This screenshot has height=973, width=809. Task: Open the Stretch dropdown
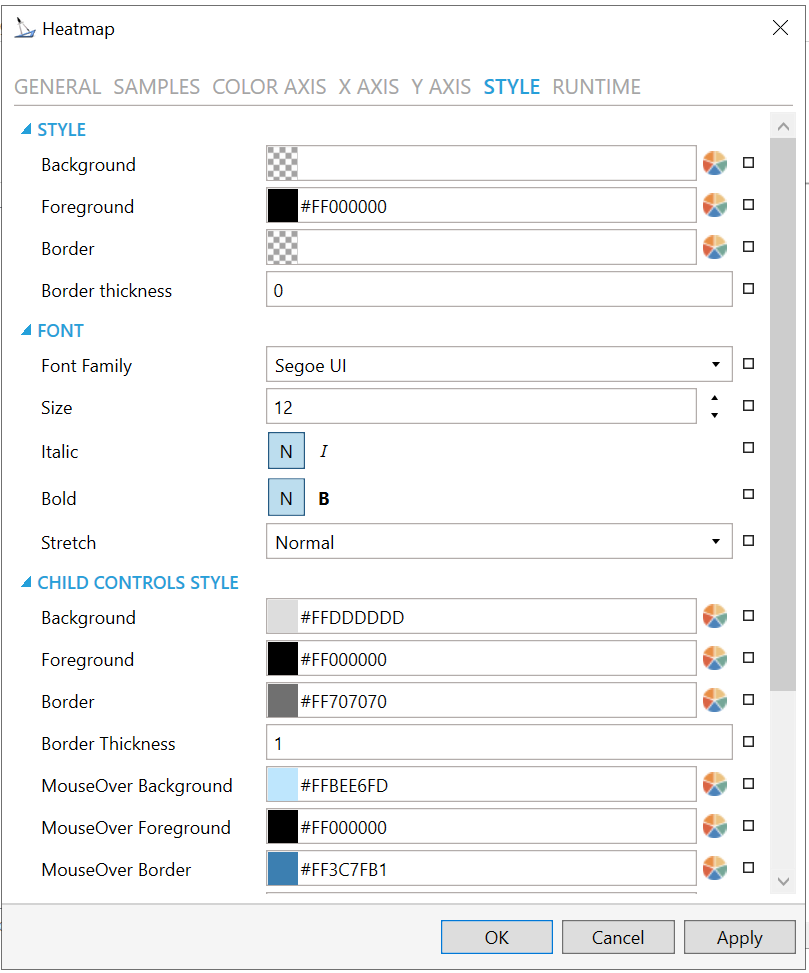pyautogui.click(x=716, y=541)
